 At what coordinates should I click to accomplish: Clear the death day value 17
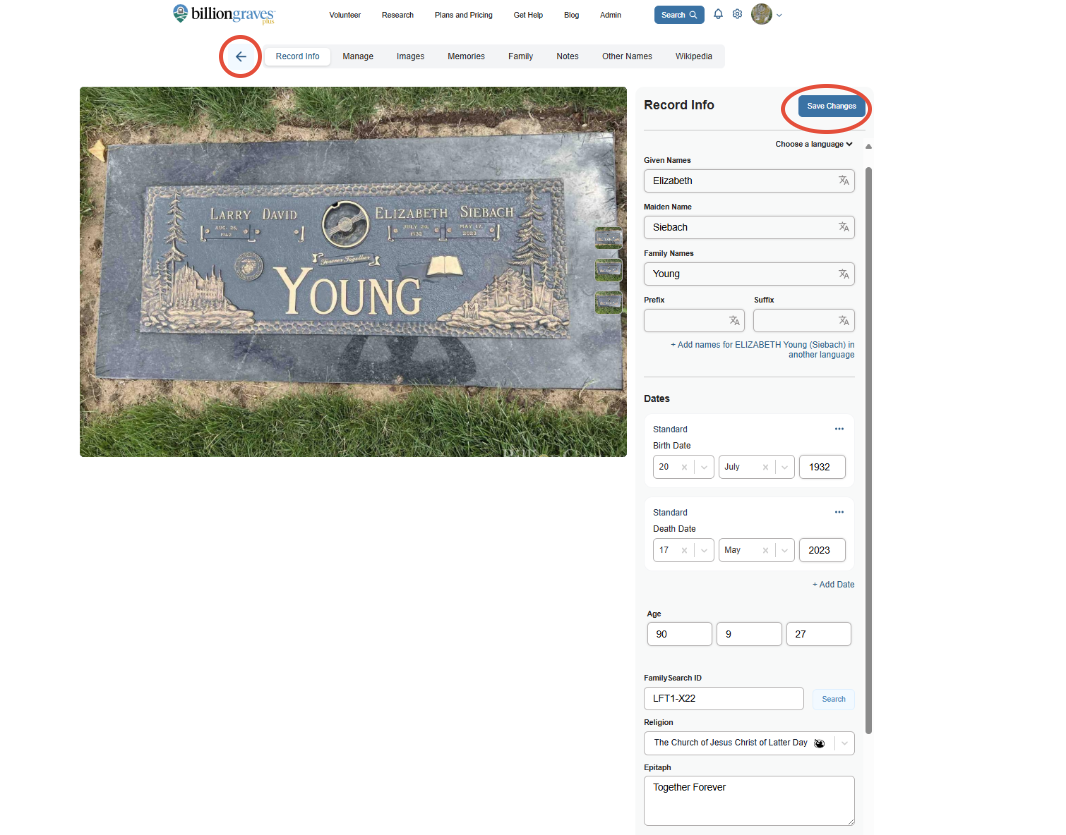685,550
